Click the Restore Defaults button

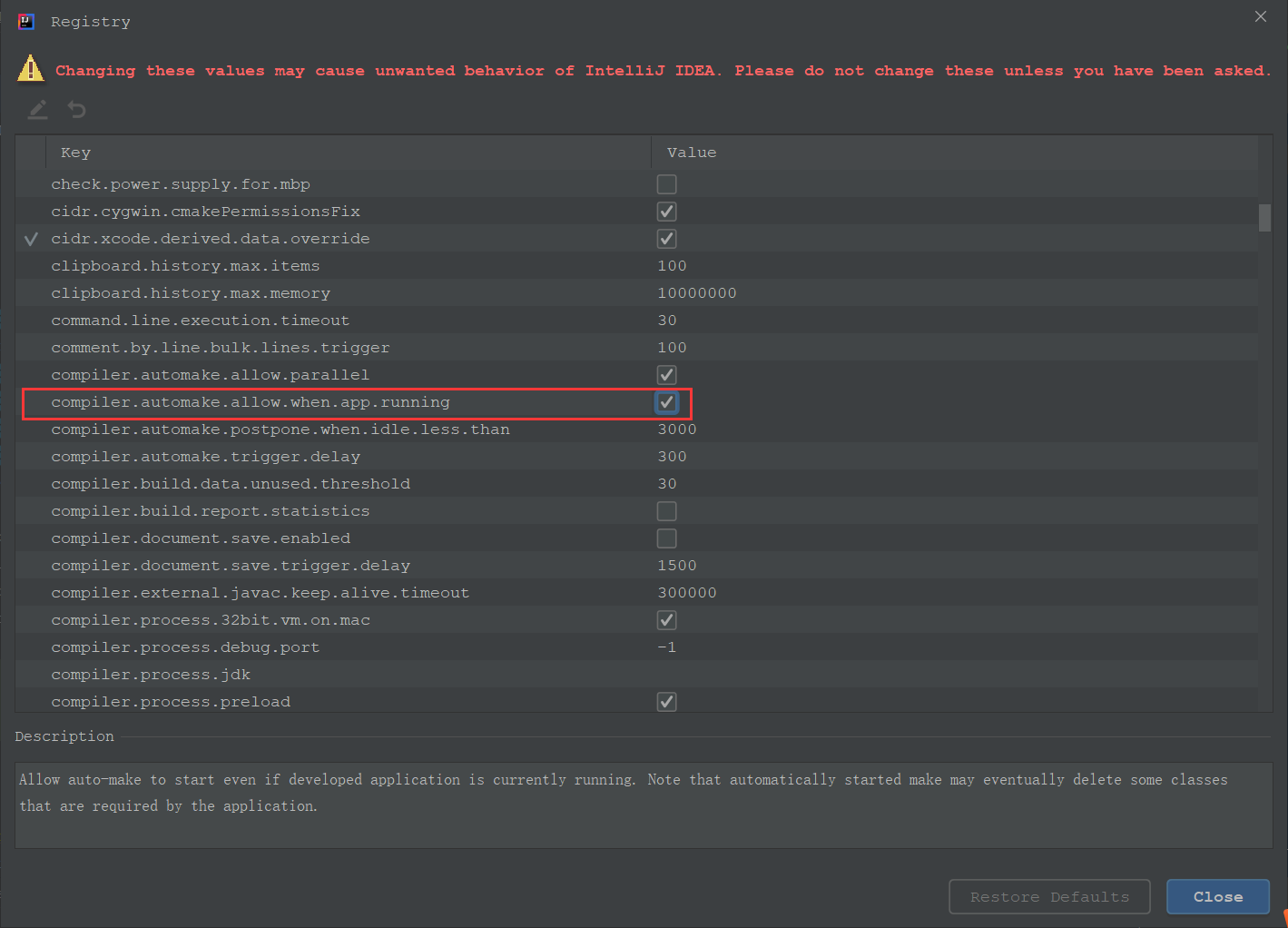tap(1049, 897)
